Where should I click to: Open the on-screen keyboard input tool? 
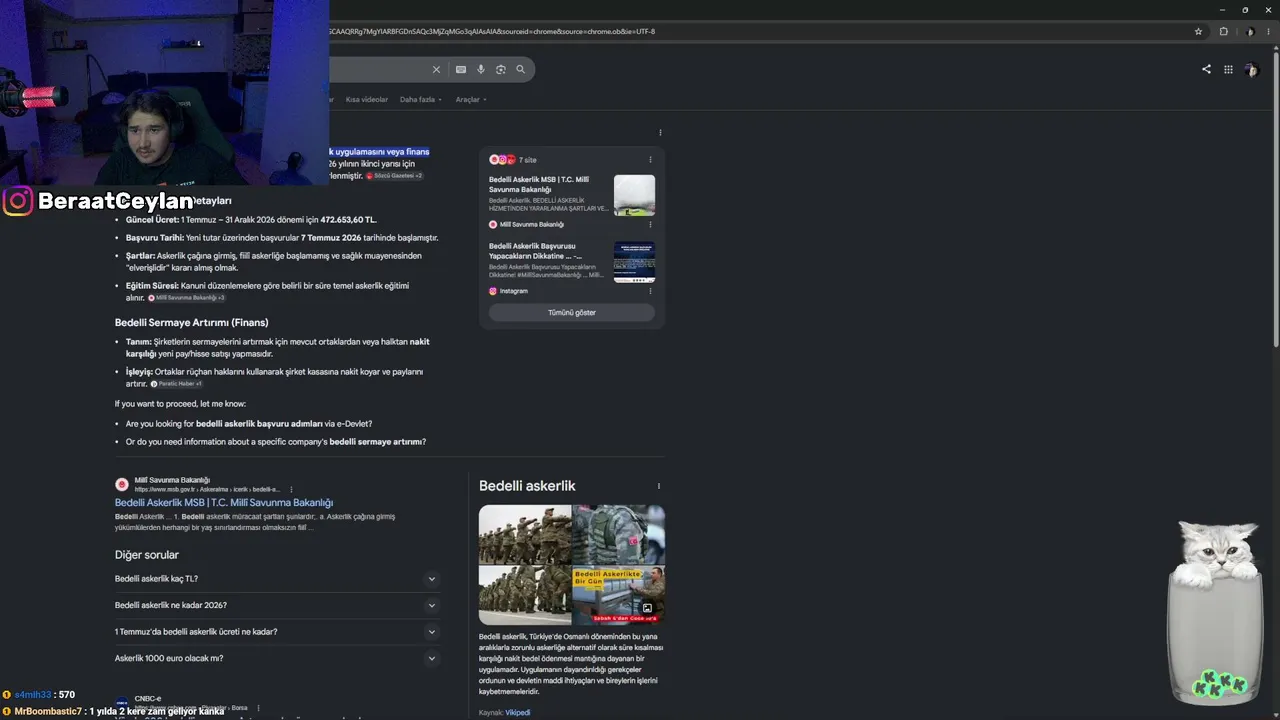point(460,69)
